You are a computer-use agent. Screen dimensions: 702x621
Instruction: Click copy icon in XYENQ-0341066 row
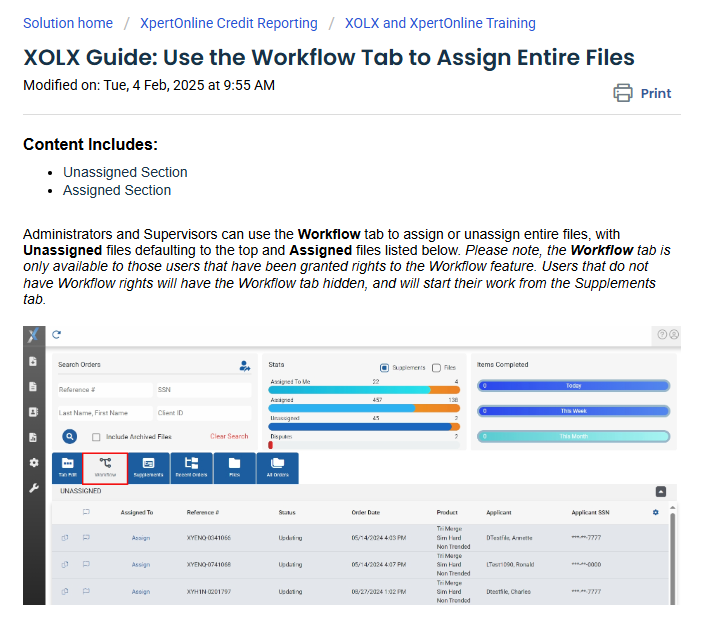point(65,538)
